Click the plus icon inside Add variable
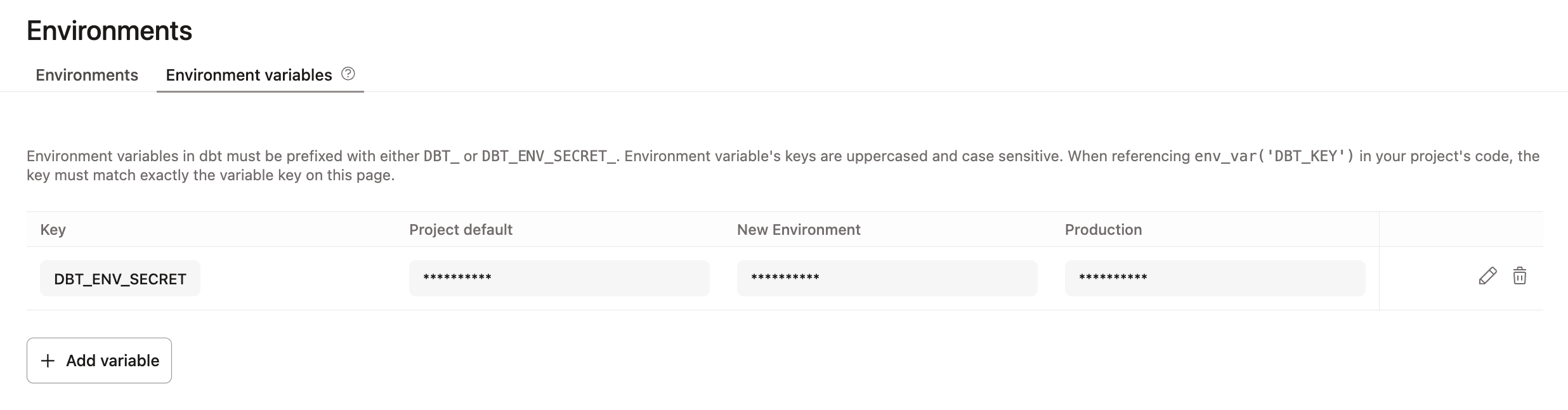 pos(46,360)
